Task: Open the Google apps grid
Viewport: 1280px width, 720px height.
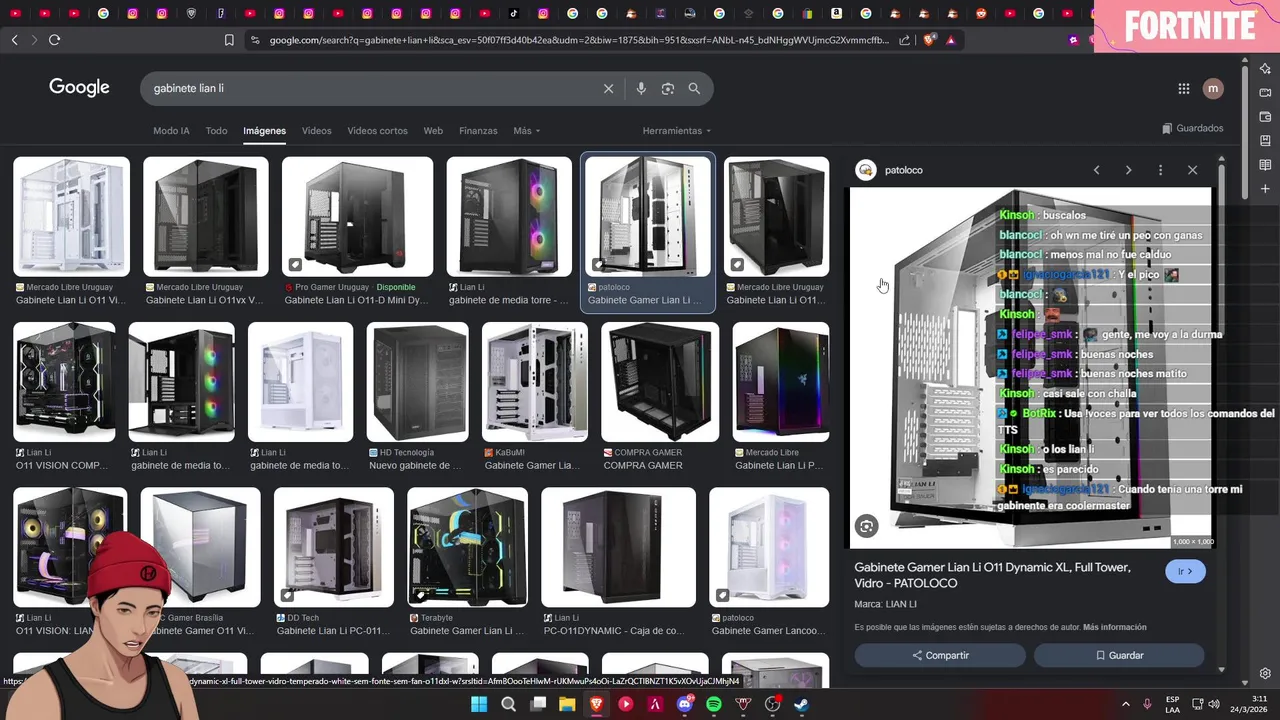Action: click(x=1184, y=88)
